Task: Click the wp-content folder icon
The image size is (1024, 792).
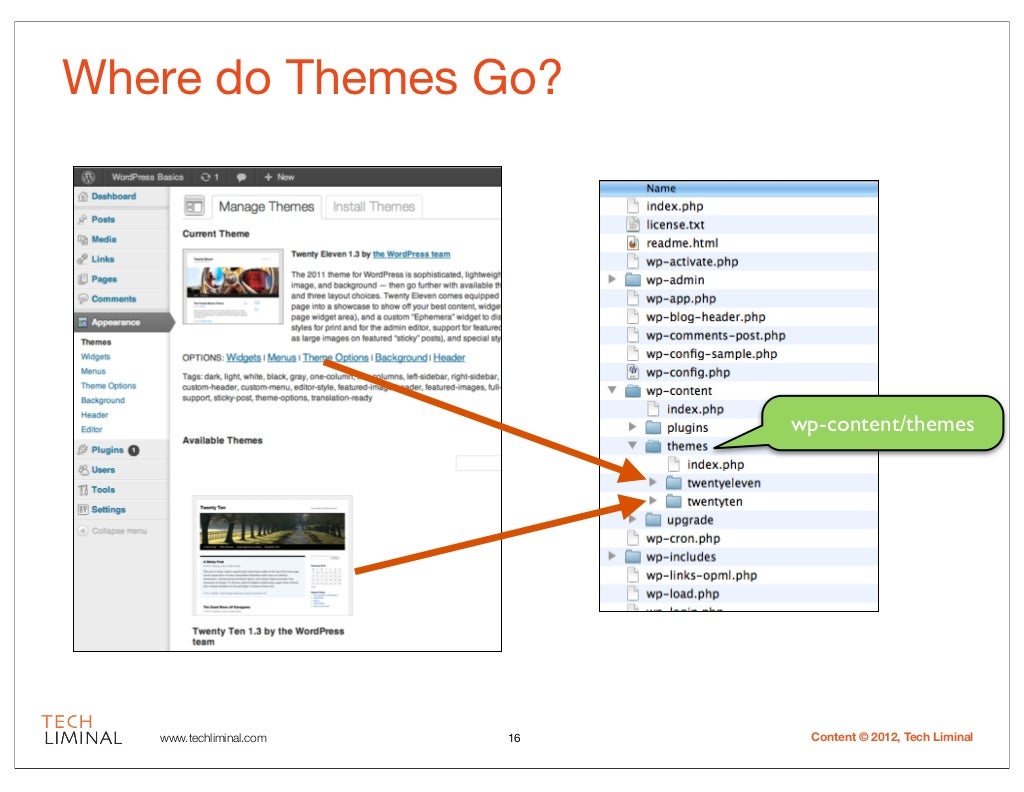Action: pos(633,390)
